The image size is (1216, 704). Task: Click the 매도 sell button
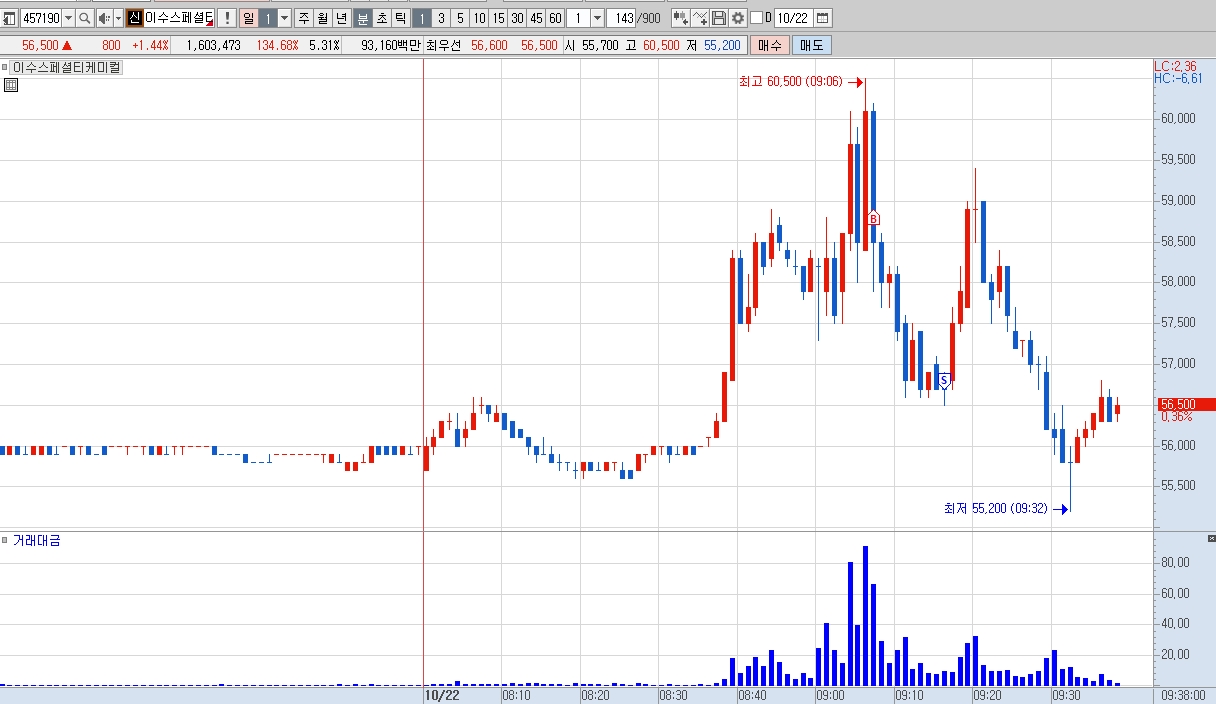tap(811, 45)
